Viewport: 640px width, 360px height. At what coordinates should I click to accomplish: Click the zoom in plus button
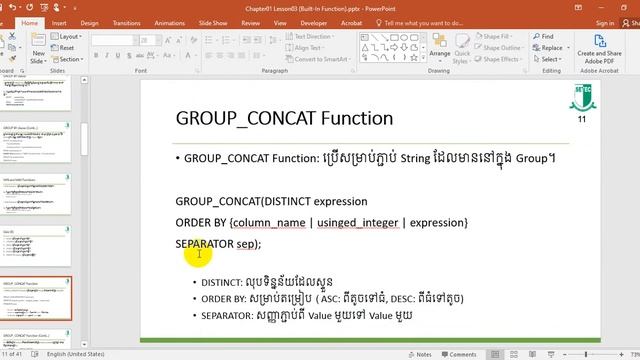(621, 354)
